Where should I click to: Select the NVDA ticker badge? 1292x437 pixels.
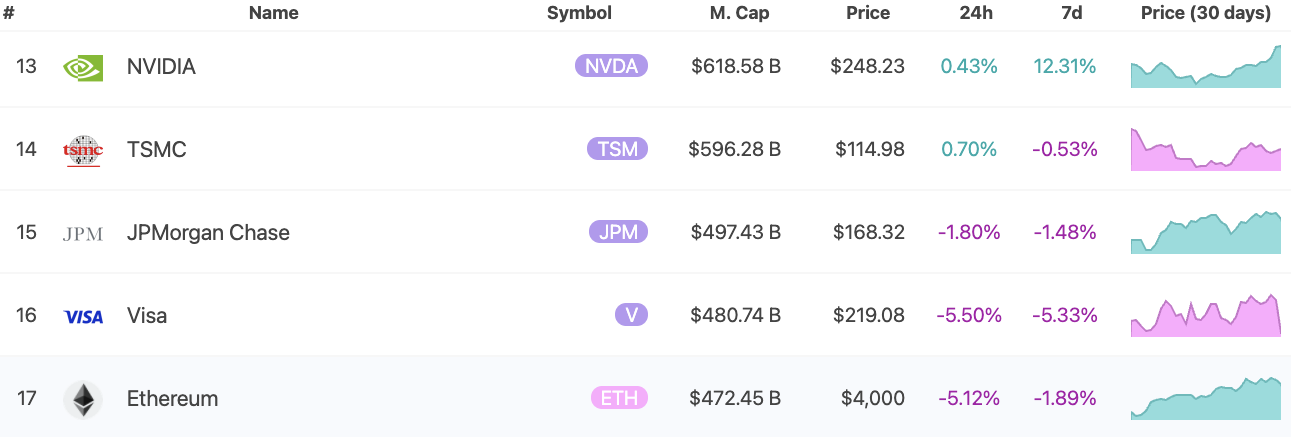(612, 66)
